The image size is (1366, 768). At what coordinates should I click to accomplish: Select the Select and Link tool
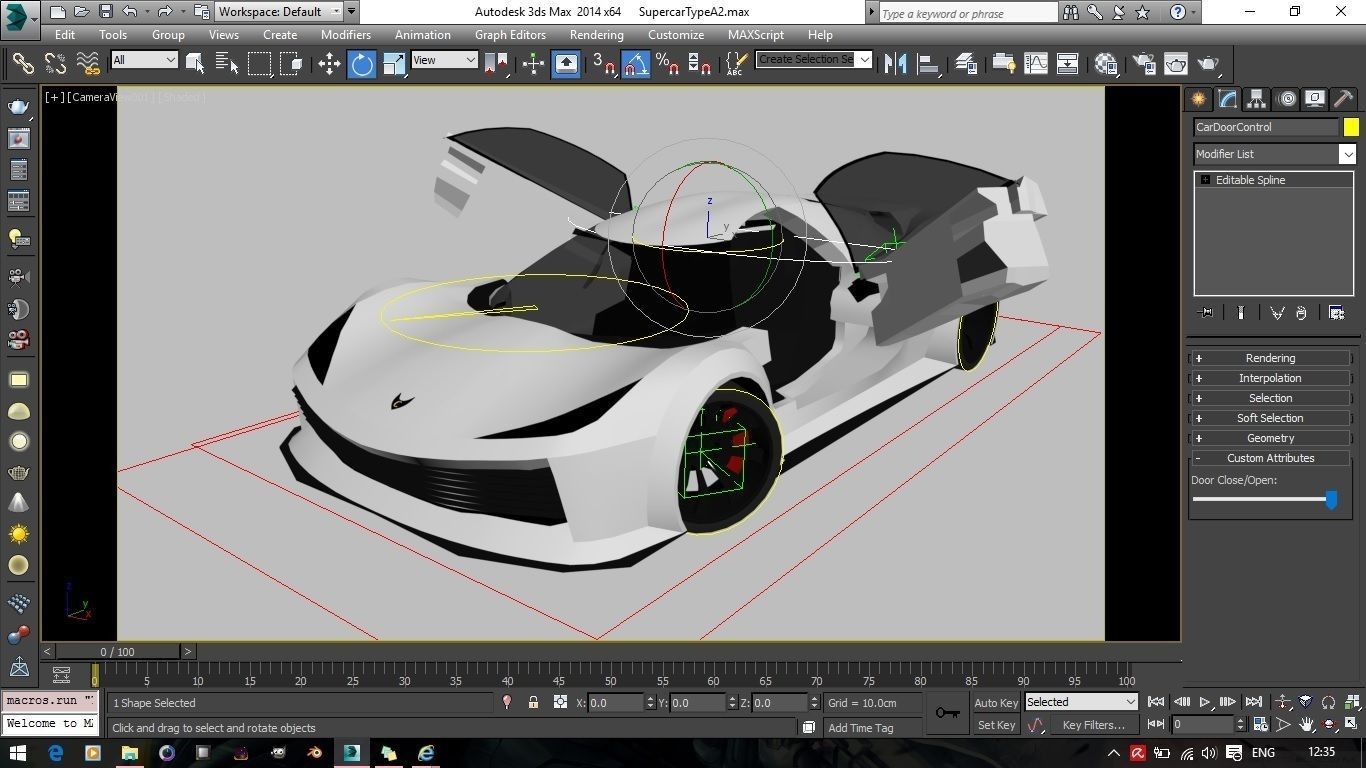click(22, 63)
